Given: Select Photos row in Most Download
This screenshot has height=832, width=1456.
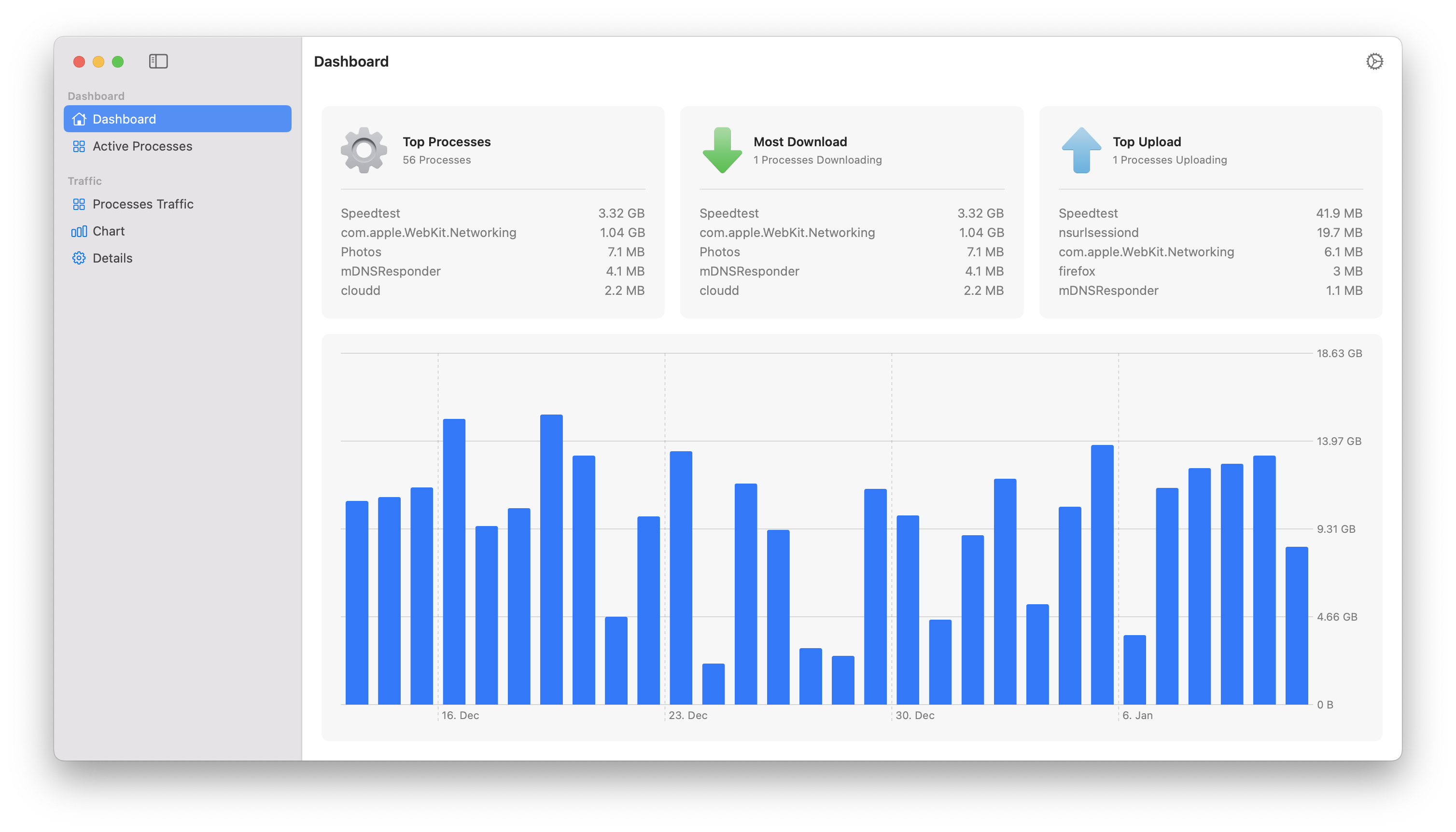Looking at the screenshot, I should click(x=852, y=252).
